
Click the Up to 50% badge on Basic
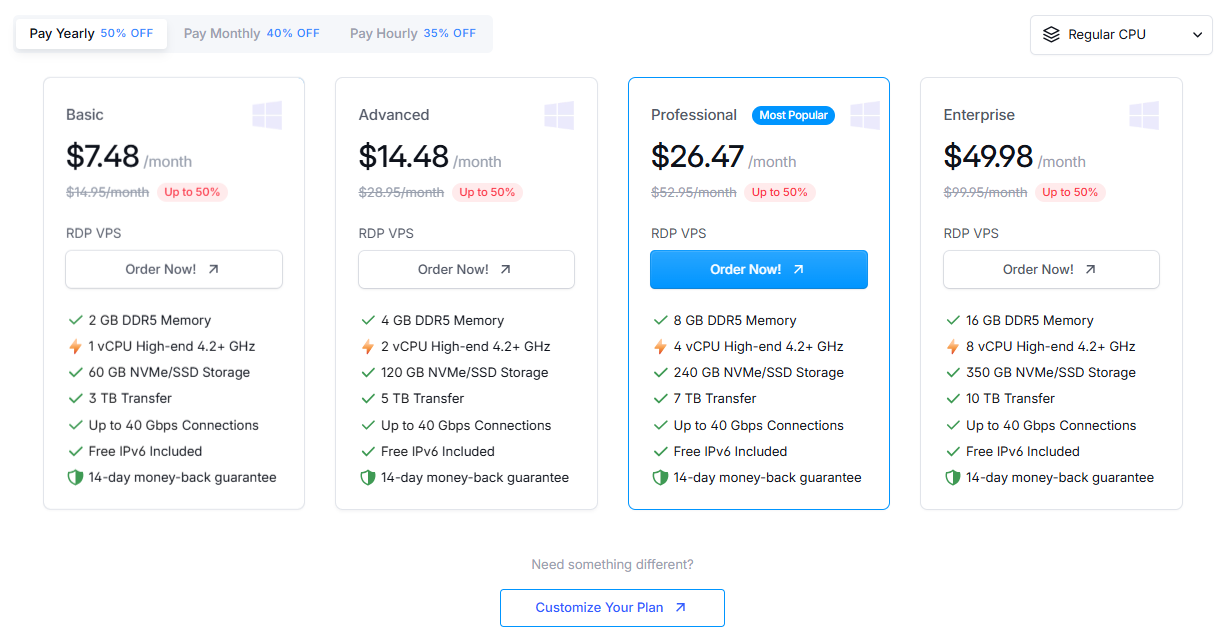tap(192, 192)
